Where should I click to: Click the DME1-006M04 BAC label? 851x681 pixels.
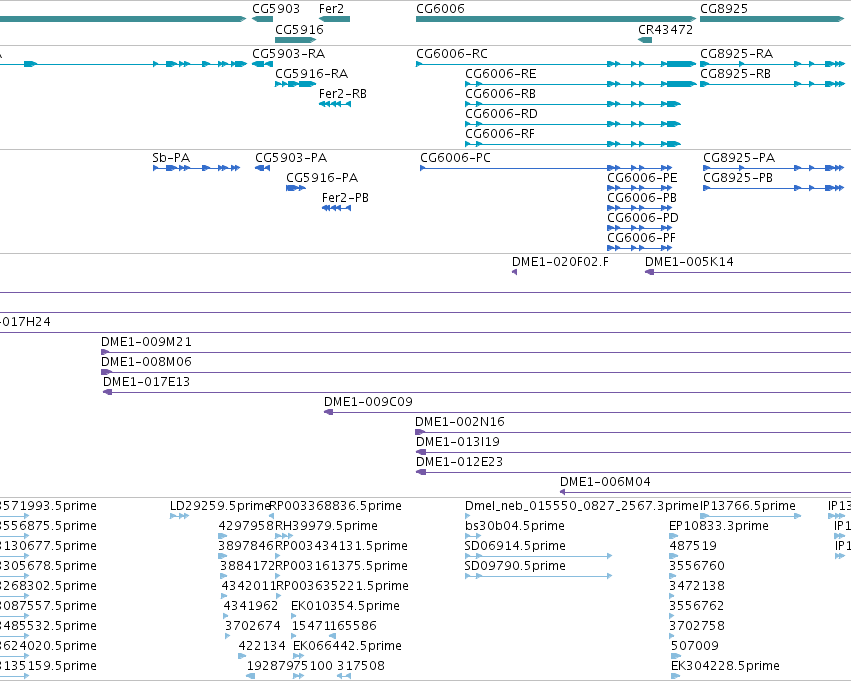point(605,482)
